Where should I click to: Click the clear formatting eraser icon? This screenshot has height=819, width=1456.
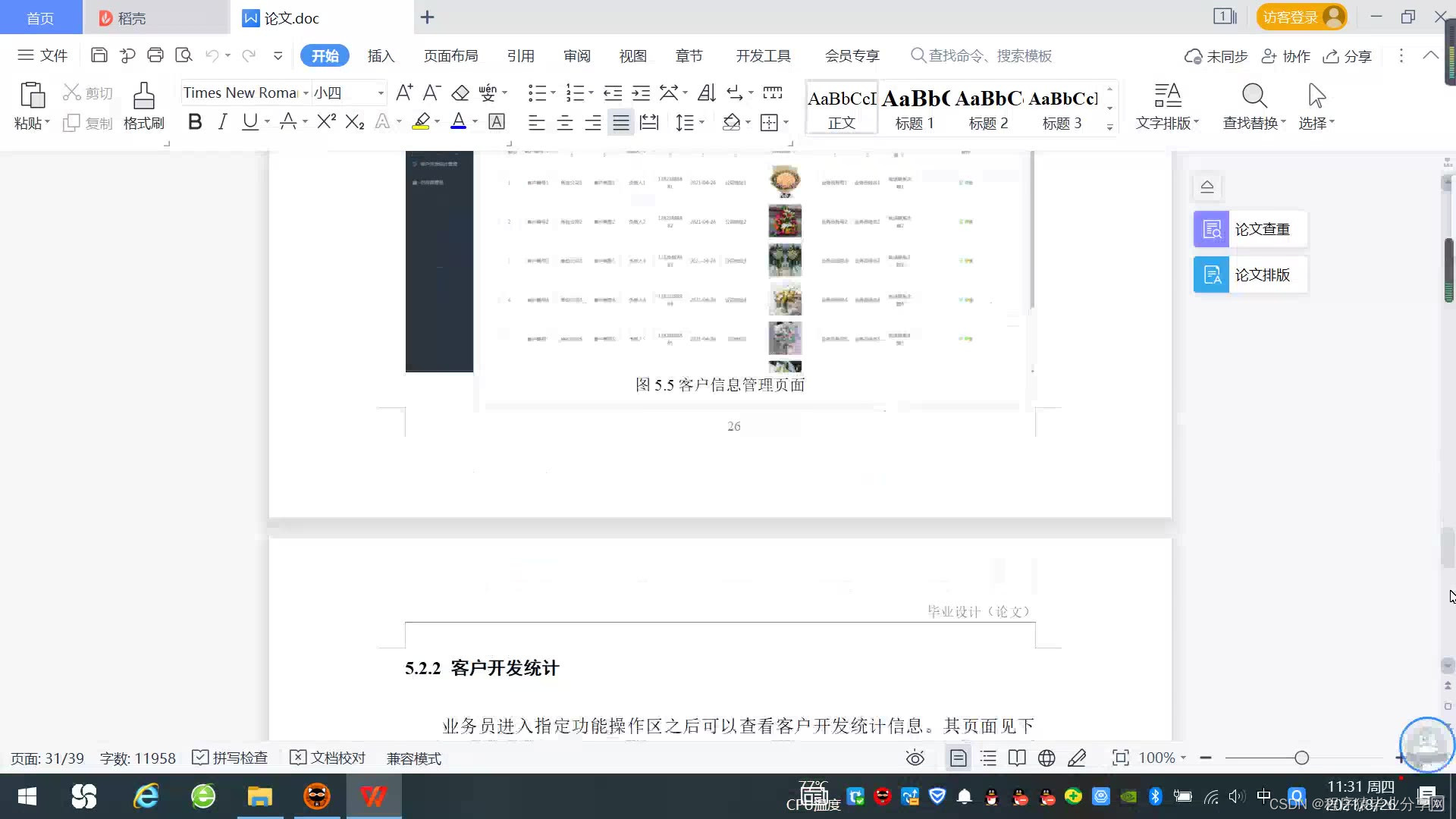pyautogui.click(x=460, y=93)
